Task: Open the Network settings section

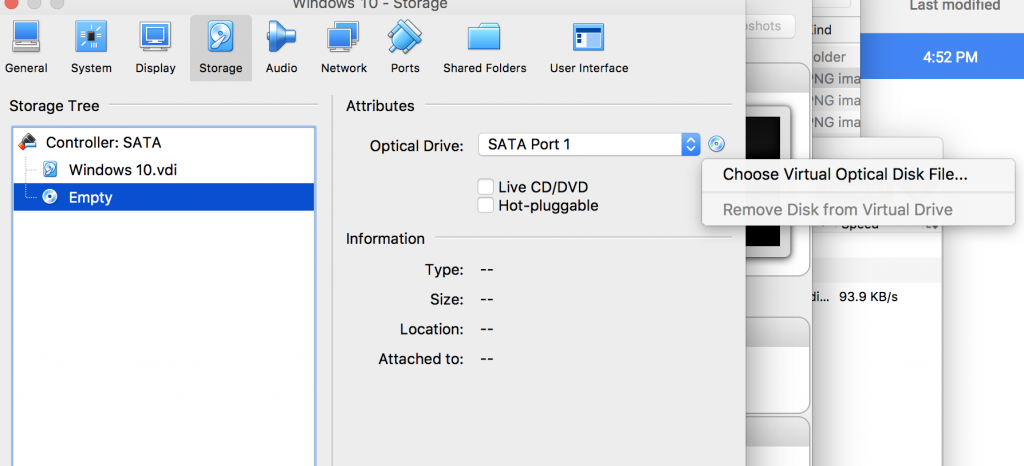Action: pyautogui.click(x=344, y=48)
